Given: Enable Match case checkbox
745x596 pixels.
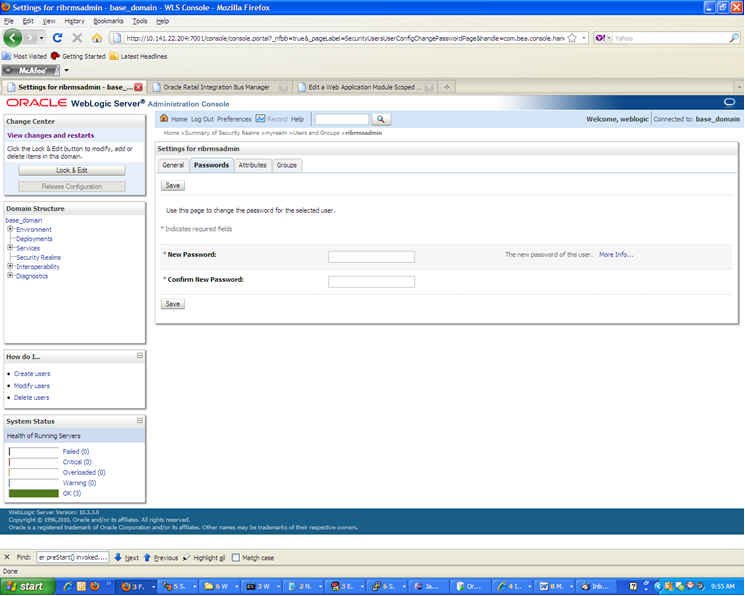Looking at the screenshot, I should point(236,558).
